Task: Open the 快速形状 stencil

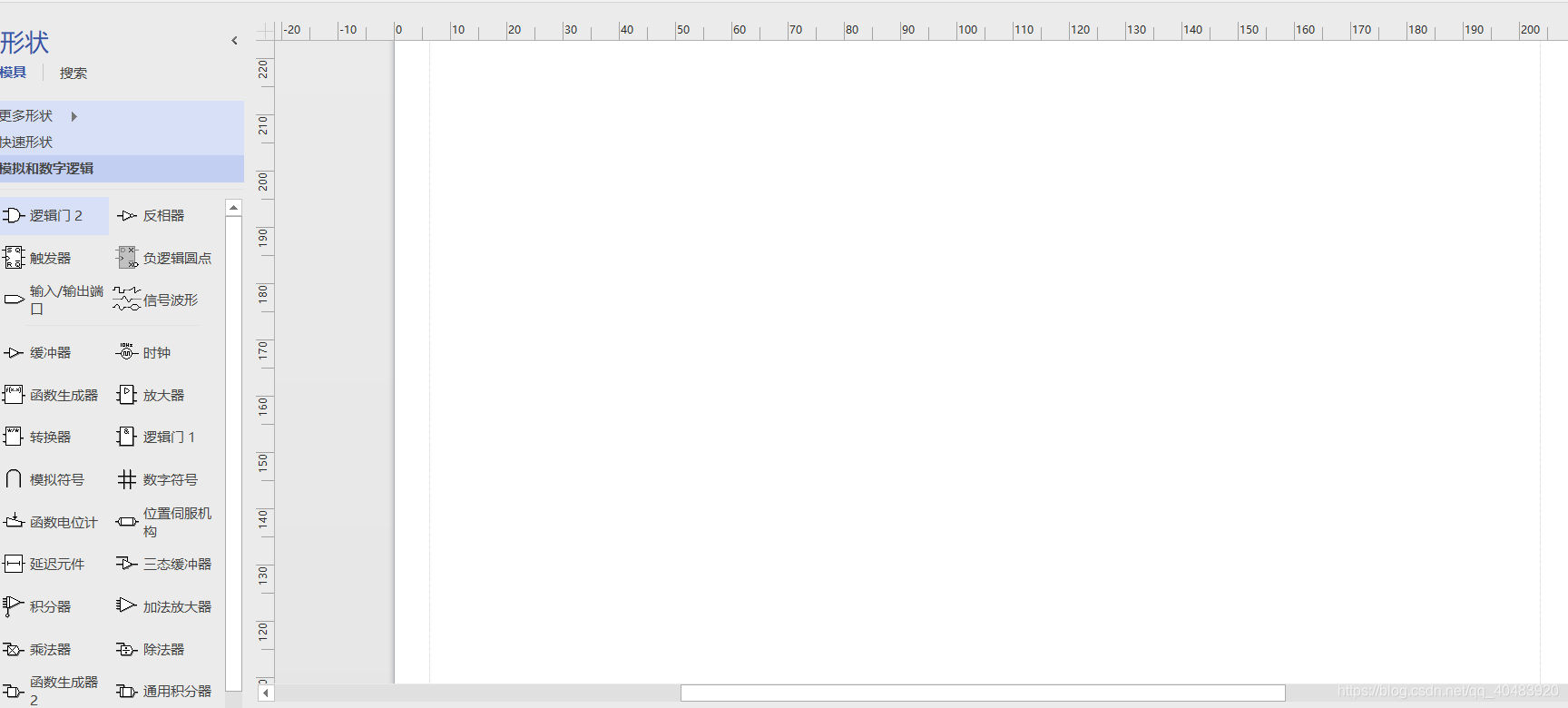Action: point(122,143)
